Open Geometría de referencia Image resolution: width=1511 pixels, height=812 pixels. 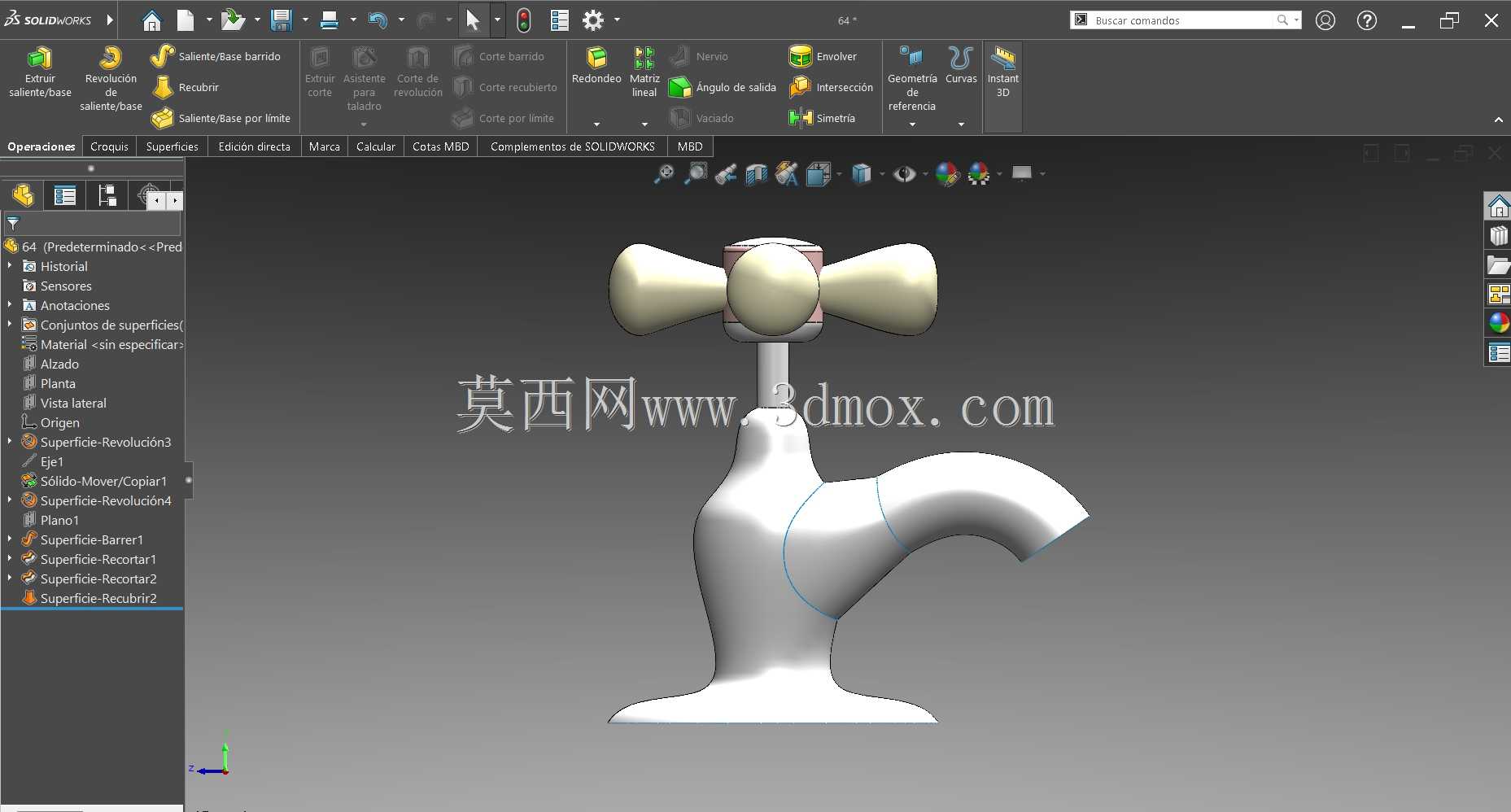tap(912, 79)
